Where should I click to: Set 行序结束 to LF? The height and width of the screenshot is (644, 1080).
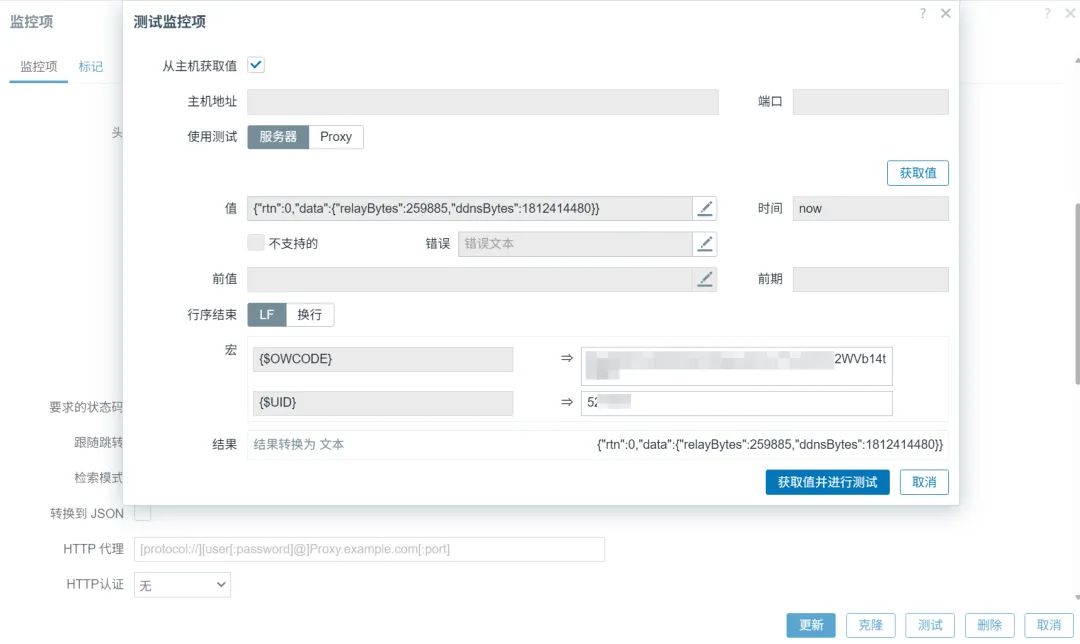267,315
